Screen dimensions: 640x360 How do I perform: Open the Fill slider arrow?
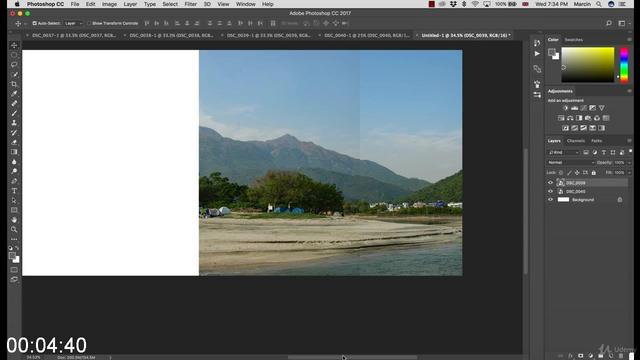[629, 173]
